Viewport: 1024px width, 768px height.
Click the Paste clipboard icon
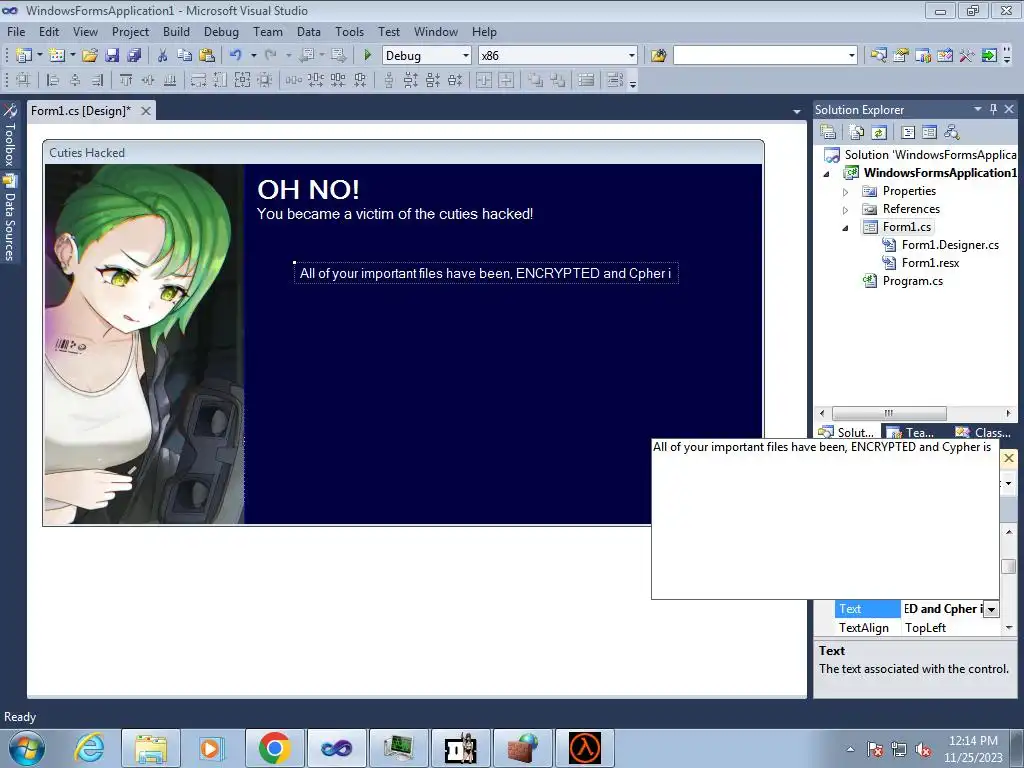[207, 56]
